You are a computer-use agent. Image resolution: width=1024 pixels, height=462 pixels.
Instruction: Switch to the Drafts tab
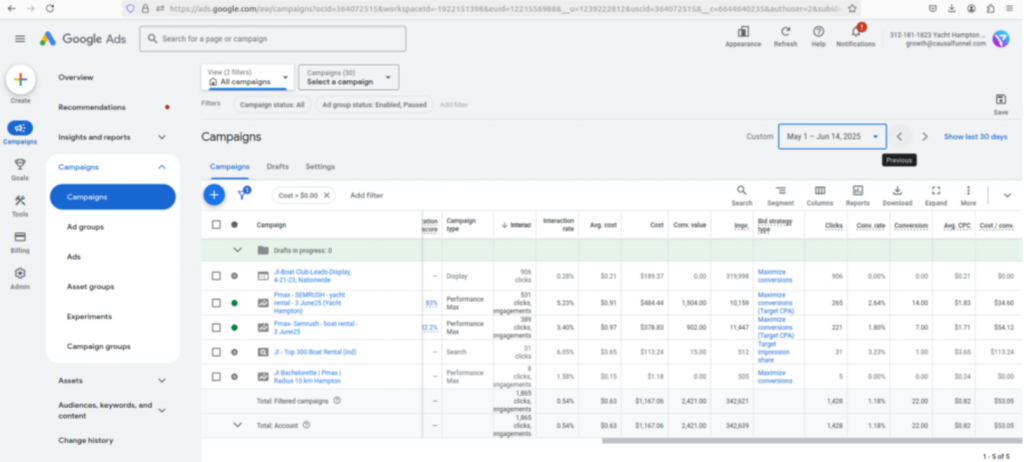pyautogui.click(x=277, y=166)
